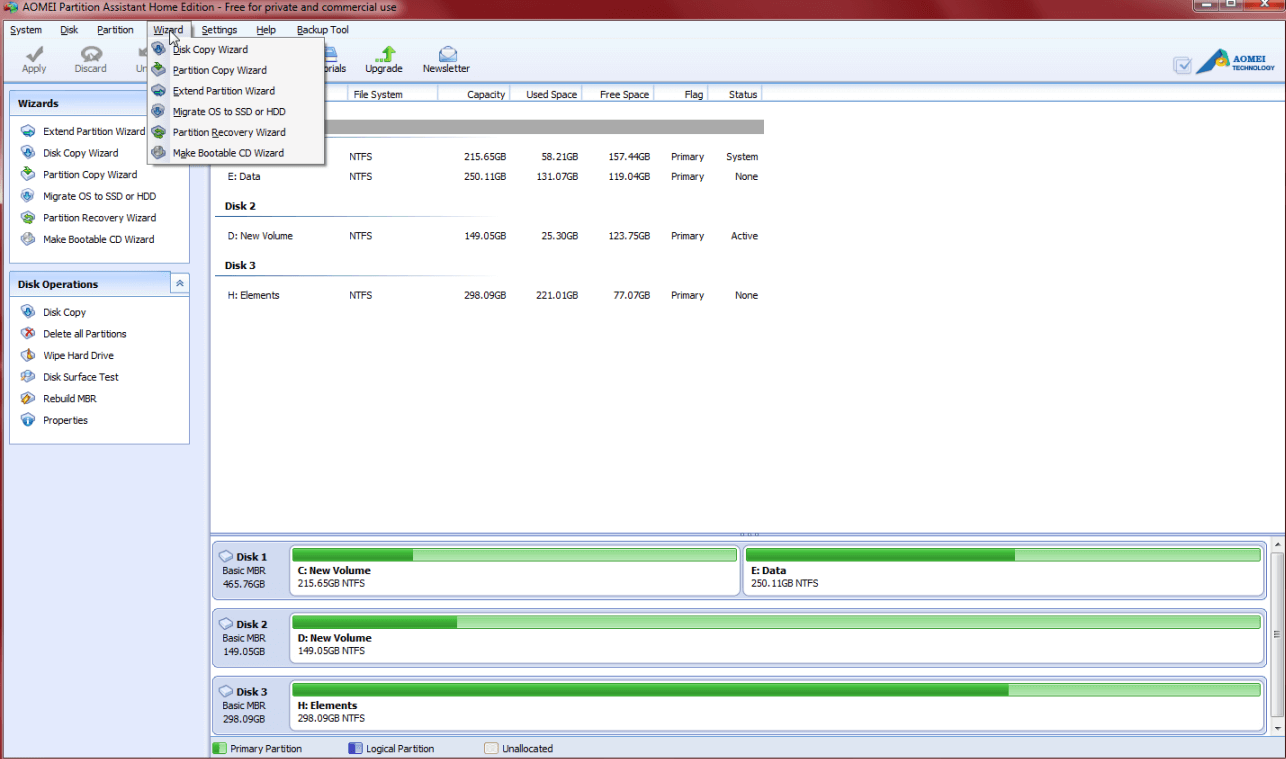
Task: Click the AOMEI Technology logo
Action: tap(1236, 61)
